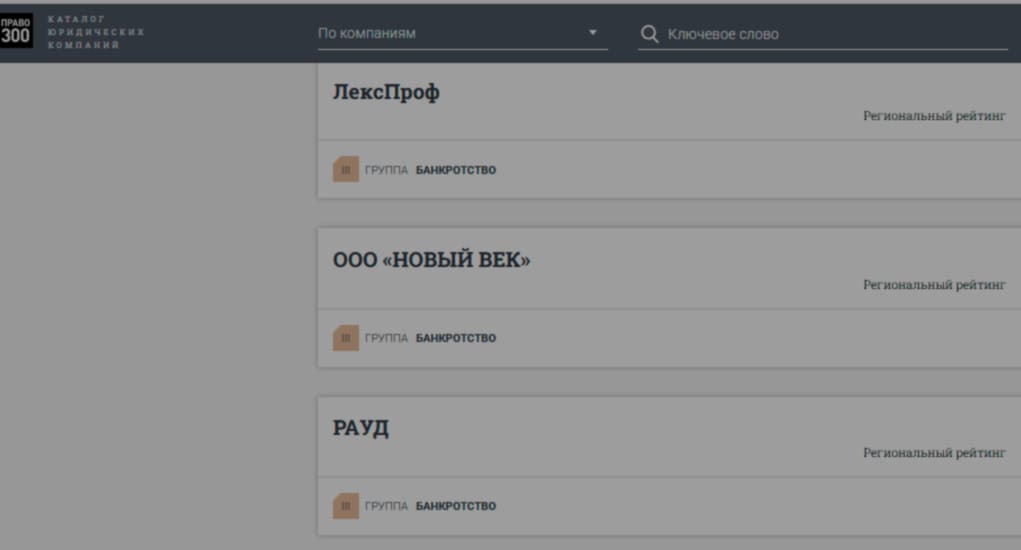Click the Право 300 logo
The width and height of the screenshot is (1021, 550).
[x=18, y=32]
